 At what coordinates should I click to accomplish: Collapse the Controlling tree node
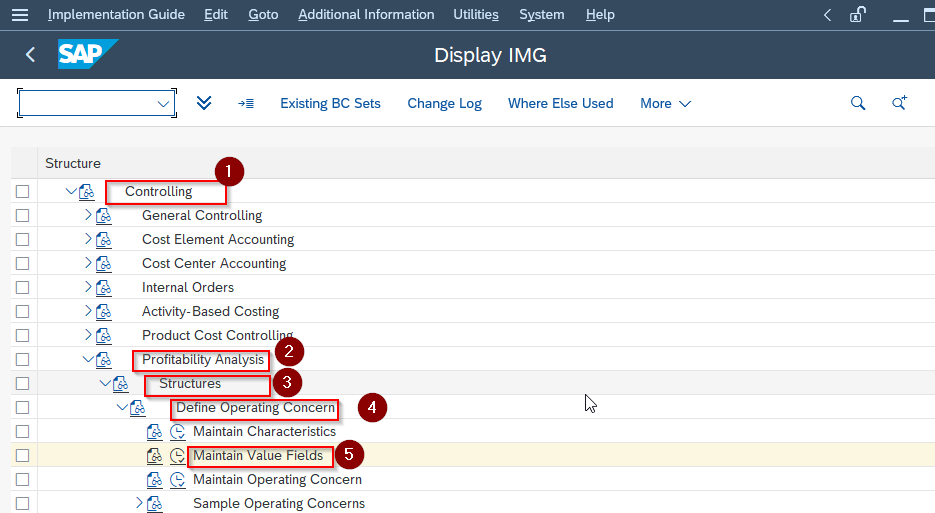click(x=71, y=191)
